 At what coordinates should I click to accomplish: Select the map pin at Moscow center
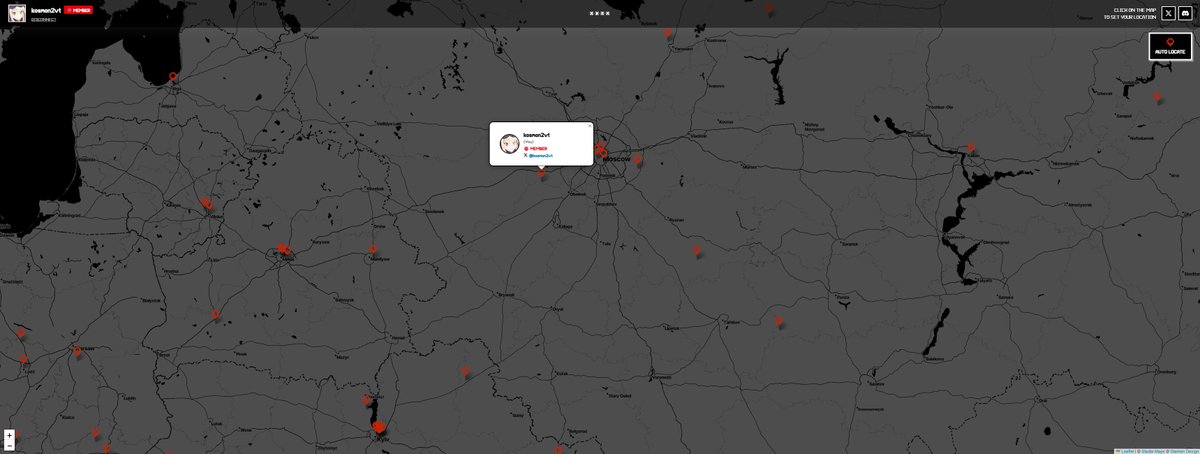(603, 153)
